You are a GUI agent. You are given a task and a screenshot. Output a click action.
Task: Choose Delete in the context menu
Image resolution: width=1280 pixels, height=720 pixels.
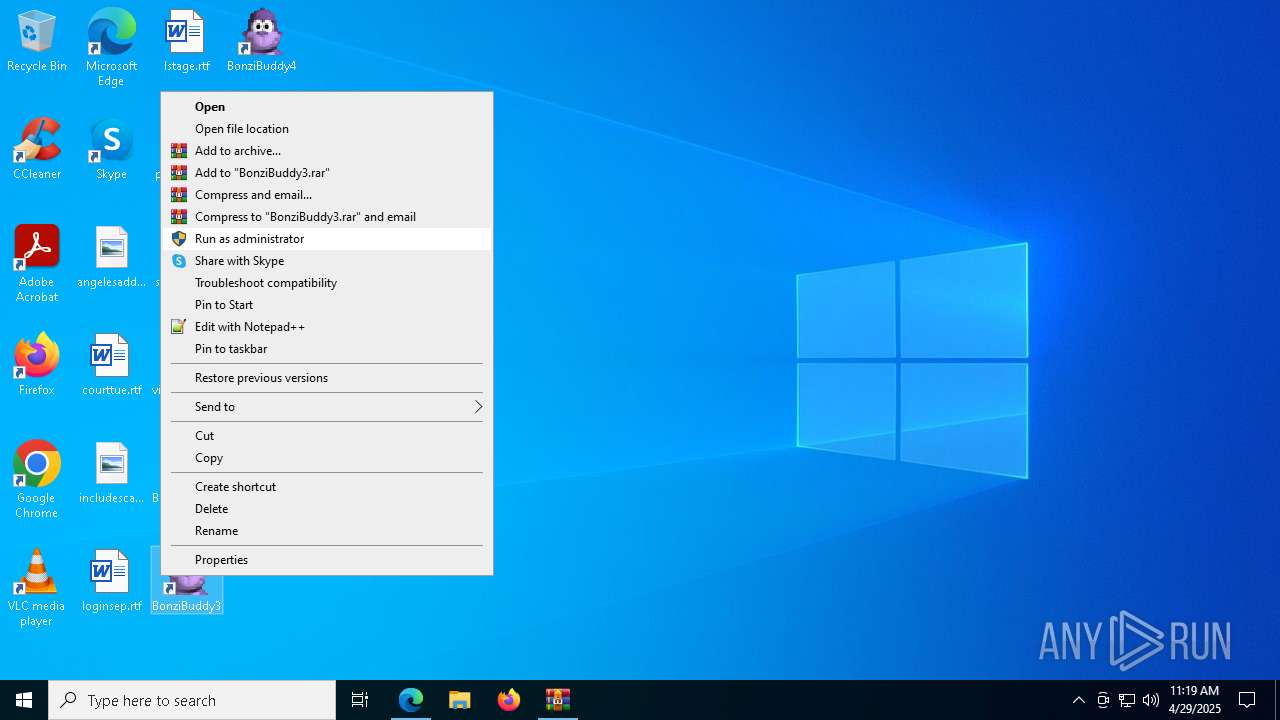[x=327, y=509]
